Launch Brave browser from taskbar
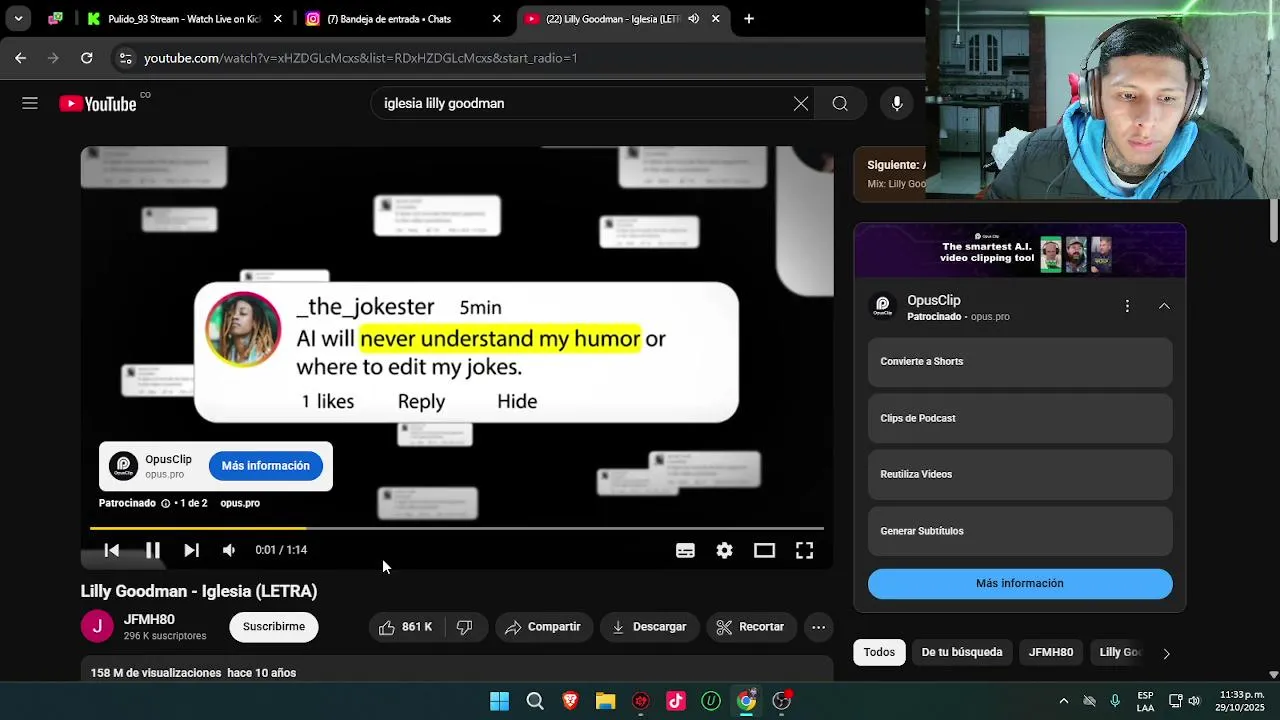 (x=570, y=701)
